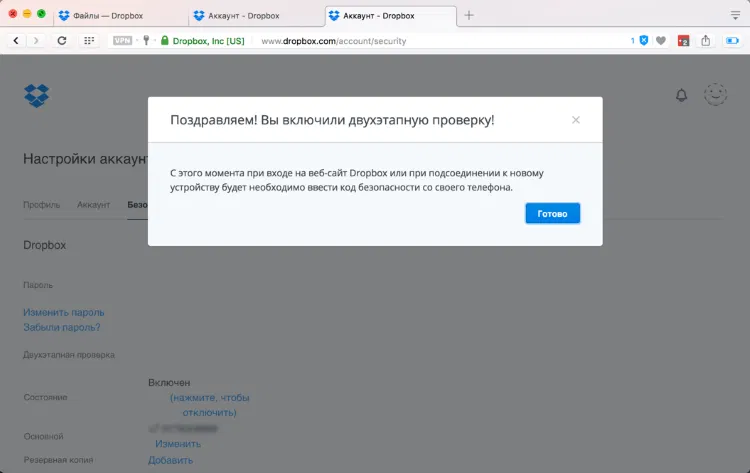Open the speed dial grid icon
The image size is (750, 473).
click(89, 41)
